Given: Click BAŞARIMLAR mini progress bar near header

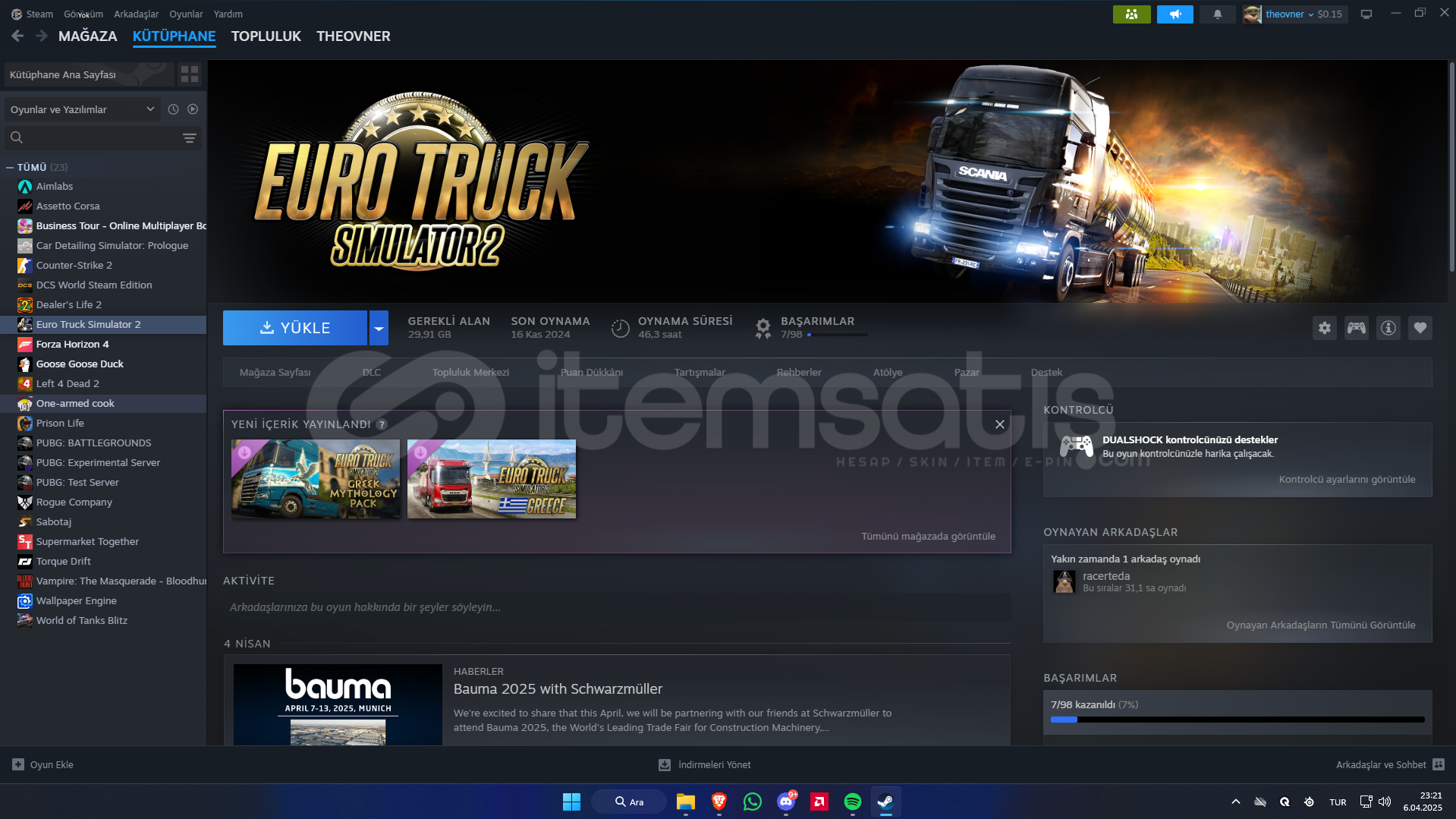Looking at the screenshot, I should tap(838, 335).
